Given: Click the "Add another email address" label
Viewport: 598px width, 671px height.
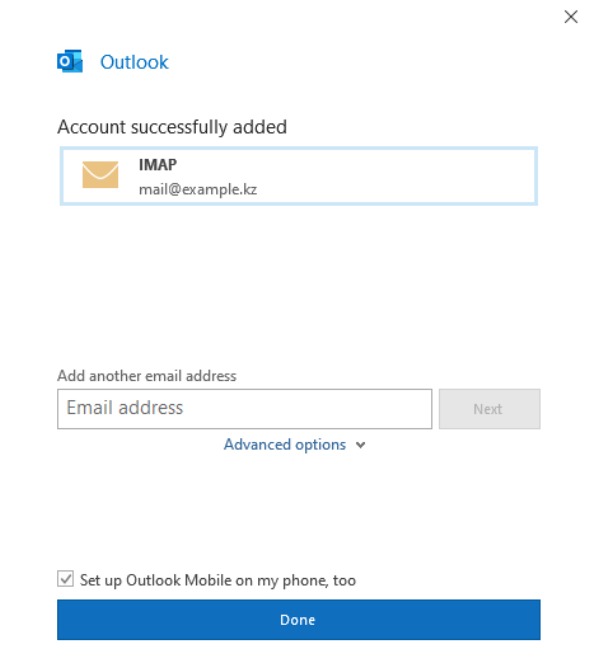Looking at the screenshot, I should [x=147, y=376].
